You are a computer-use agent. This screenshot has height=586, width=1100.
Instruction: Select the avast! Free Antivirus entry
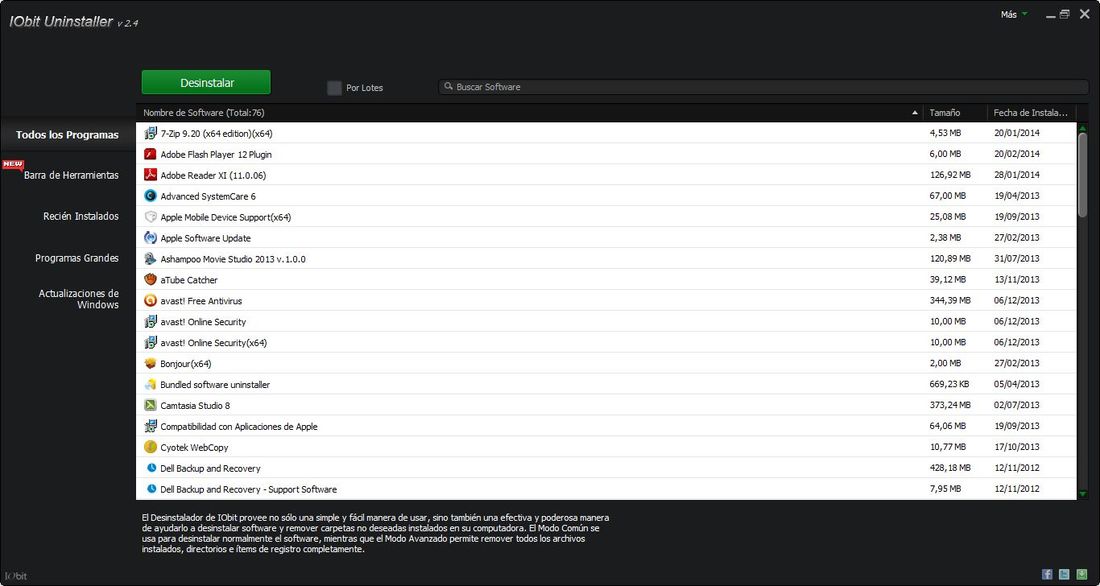click(x=606, y=300)
